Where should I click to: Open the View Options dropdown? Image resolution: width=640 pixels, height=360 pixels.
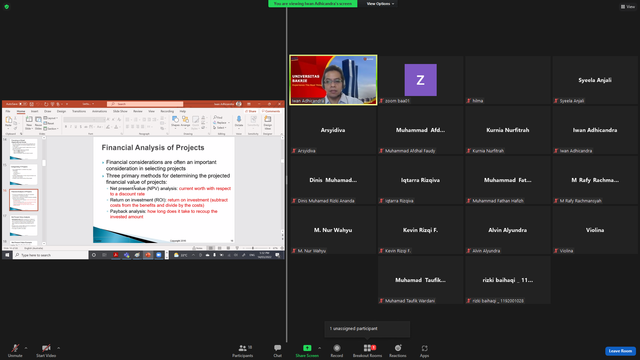[380, 4]
